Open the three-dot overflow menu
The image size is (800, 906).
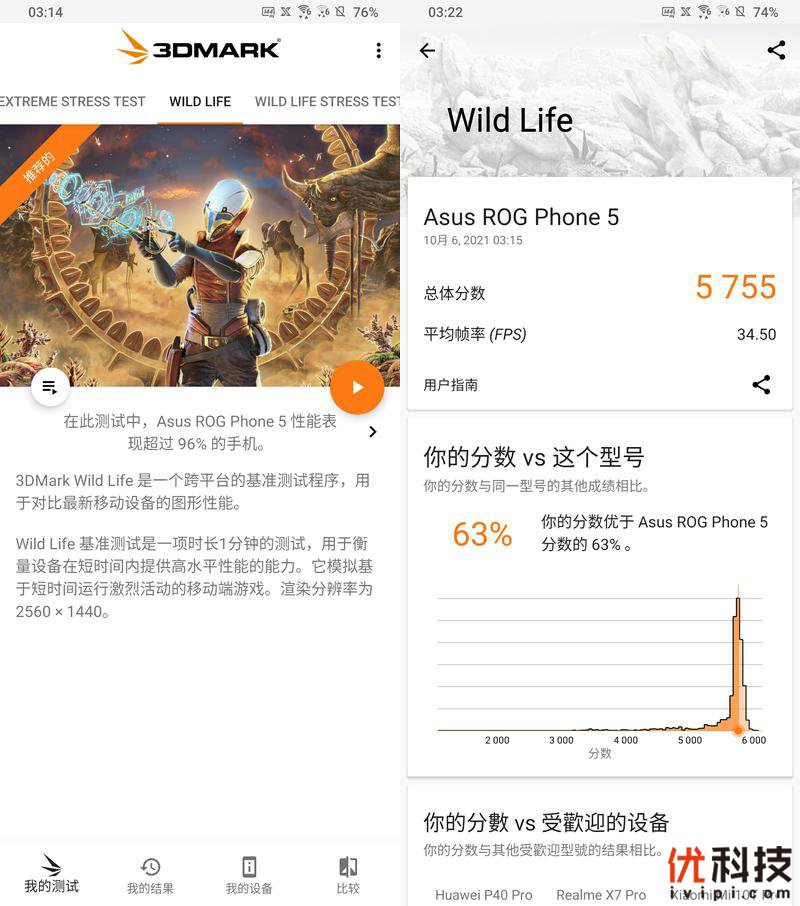click(x=378, y=50)
